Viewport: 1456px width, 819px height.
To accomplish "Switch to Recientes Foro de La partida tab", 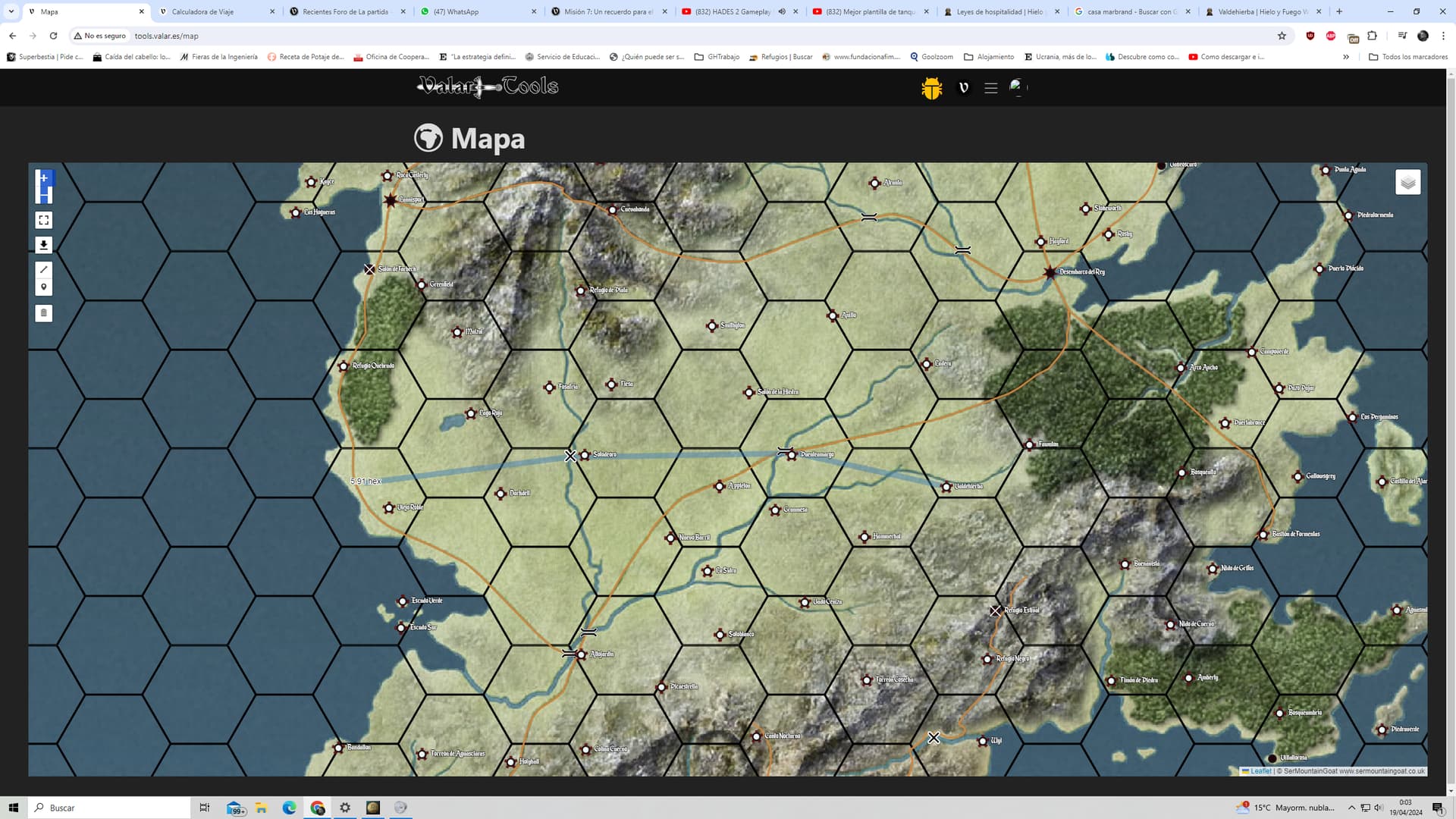I will tap(347, 11).
